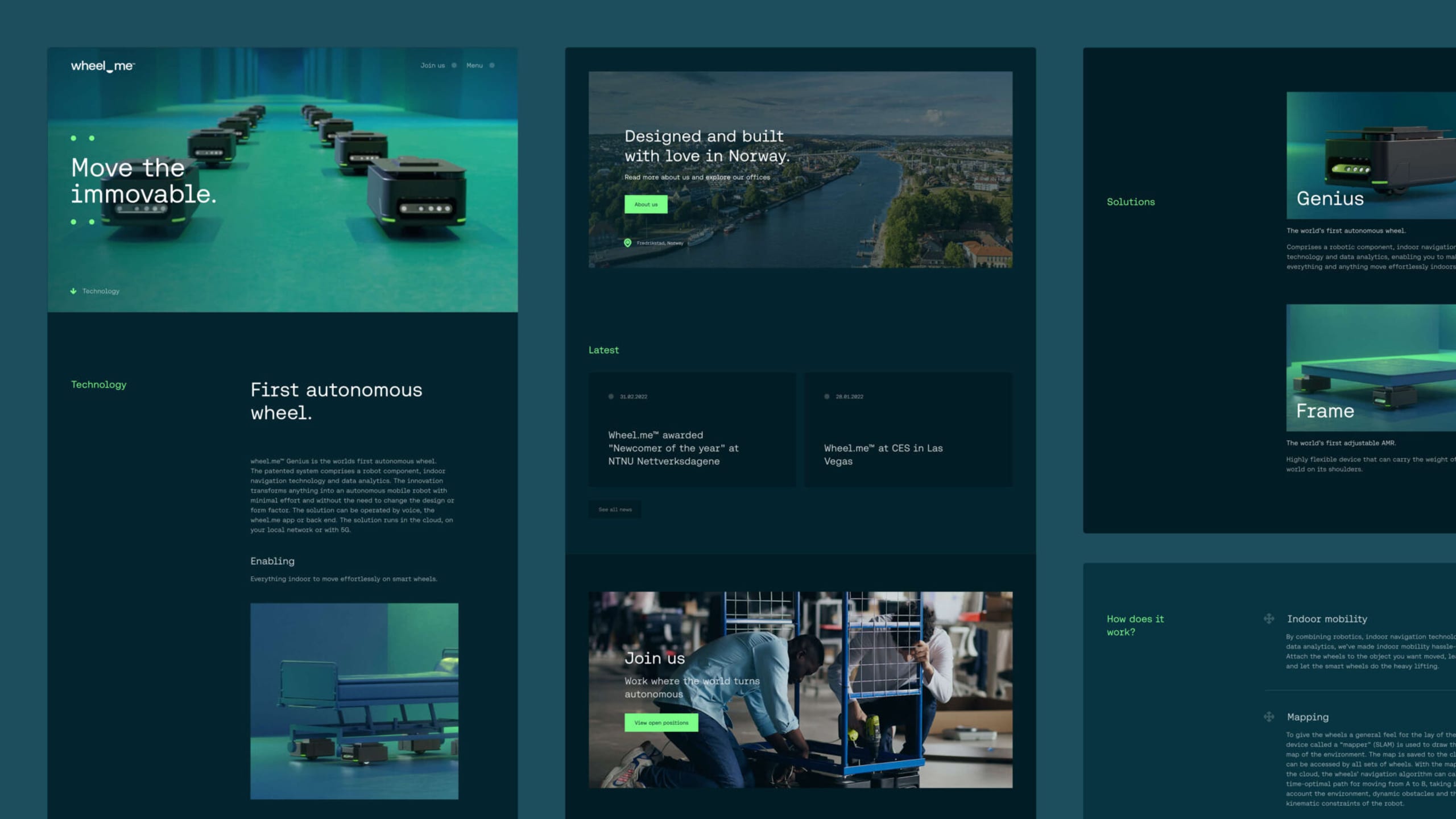Image resolution: width=1456 pixels, height=819 pixels.
Task: Click the Indoor mobility move icon
Action: pyautogui.click(x=1269, y=619)
